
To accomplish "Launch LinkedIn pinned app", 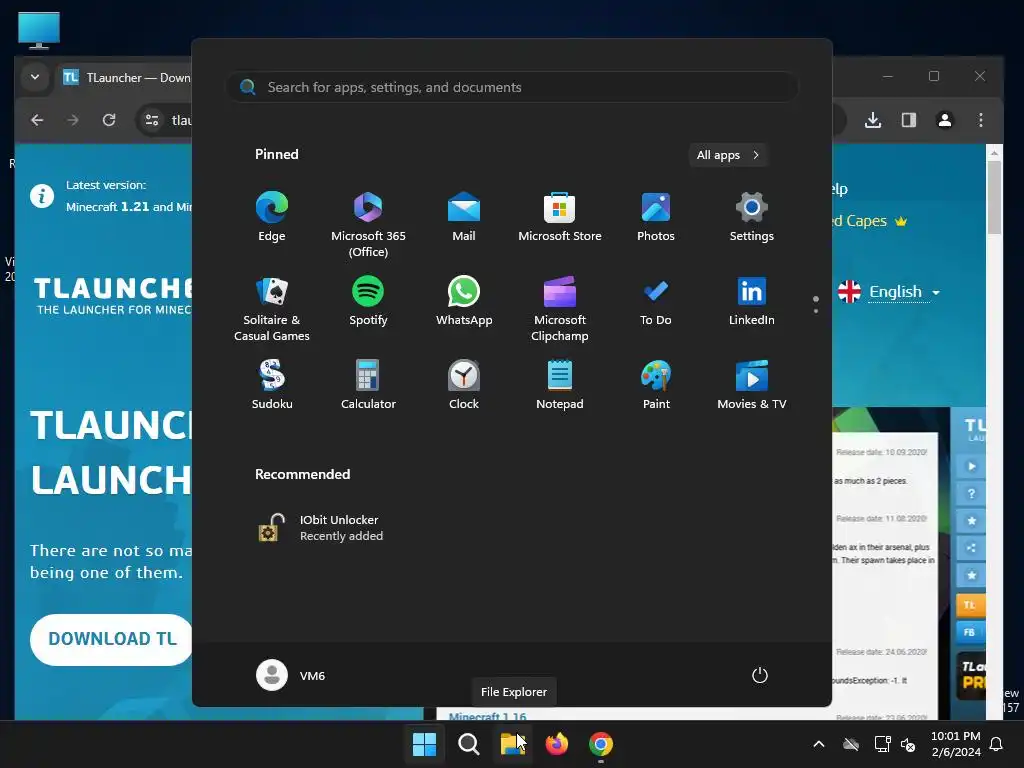I will 752,302.
